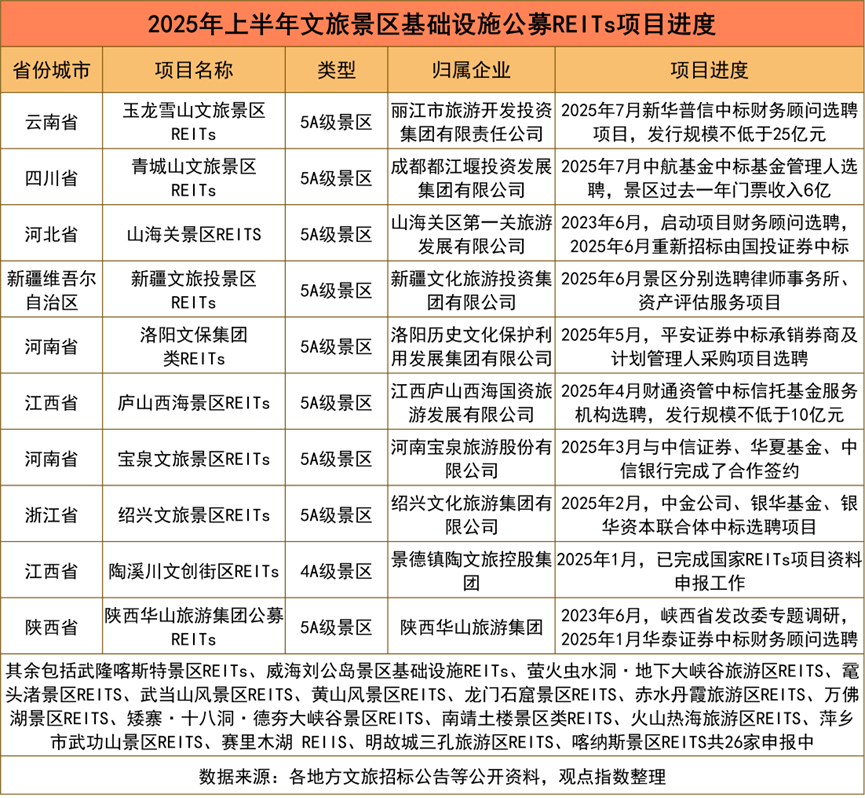
Task: Click '成都都江堰投资发展集团有限公司' cell
Action: (x=471, y=178)
